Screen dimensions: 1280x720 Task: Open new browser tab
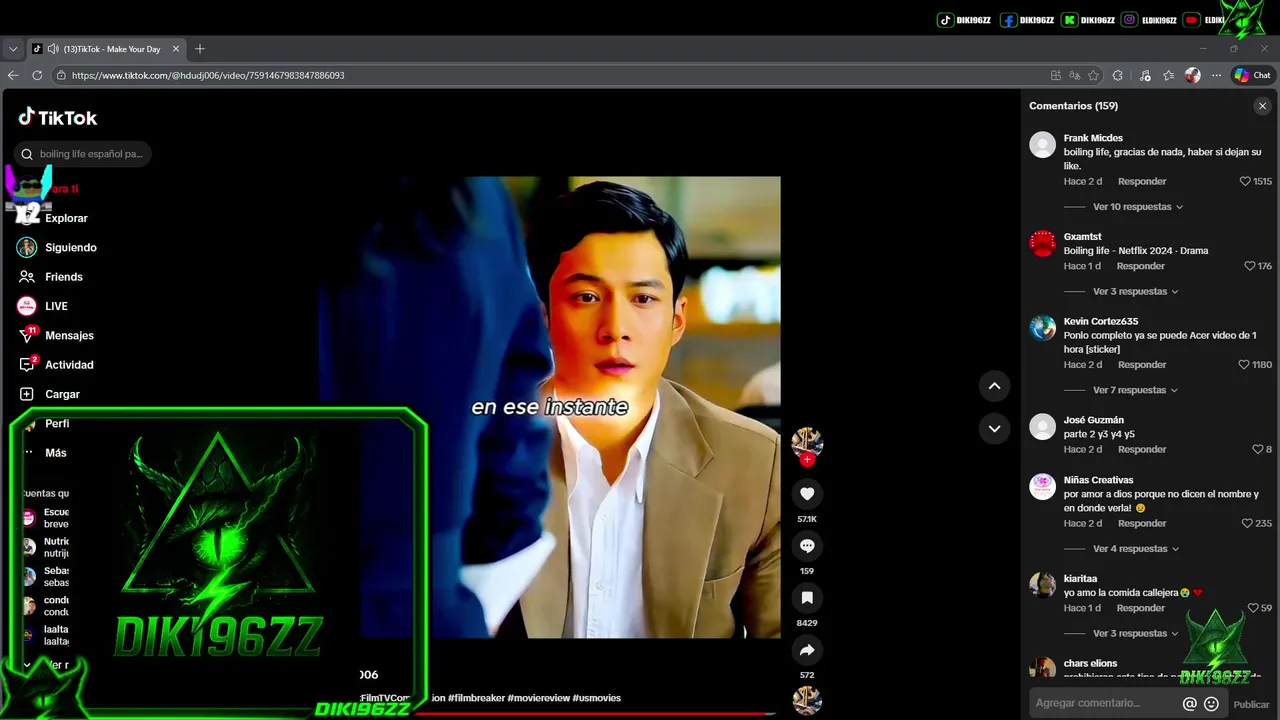pos(200,49)
